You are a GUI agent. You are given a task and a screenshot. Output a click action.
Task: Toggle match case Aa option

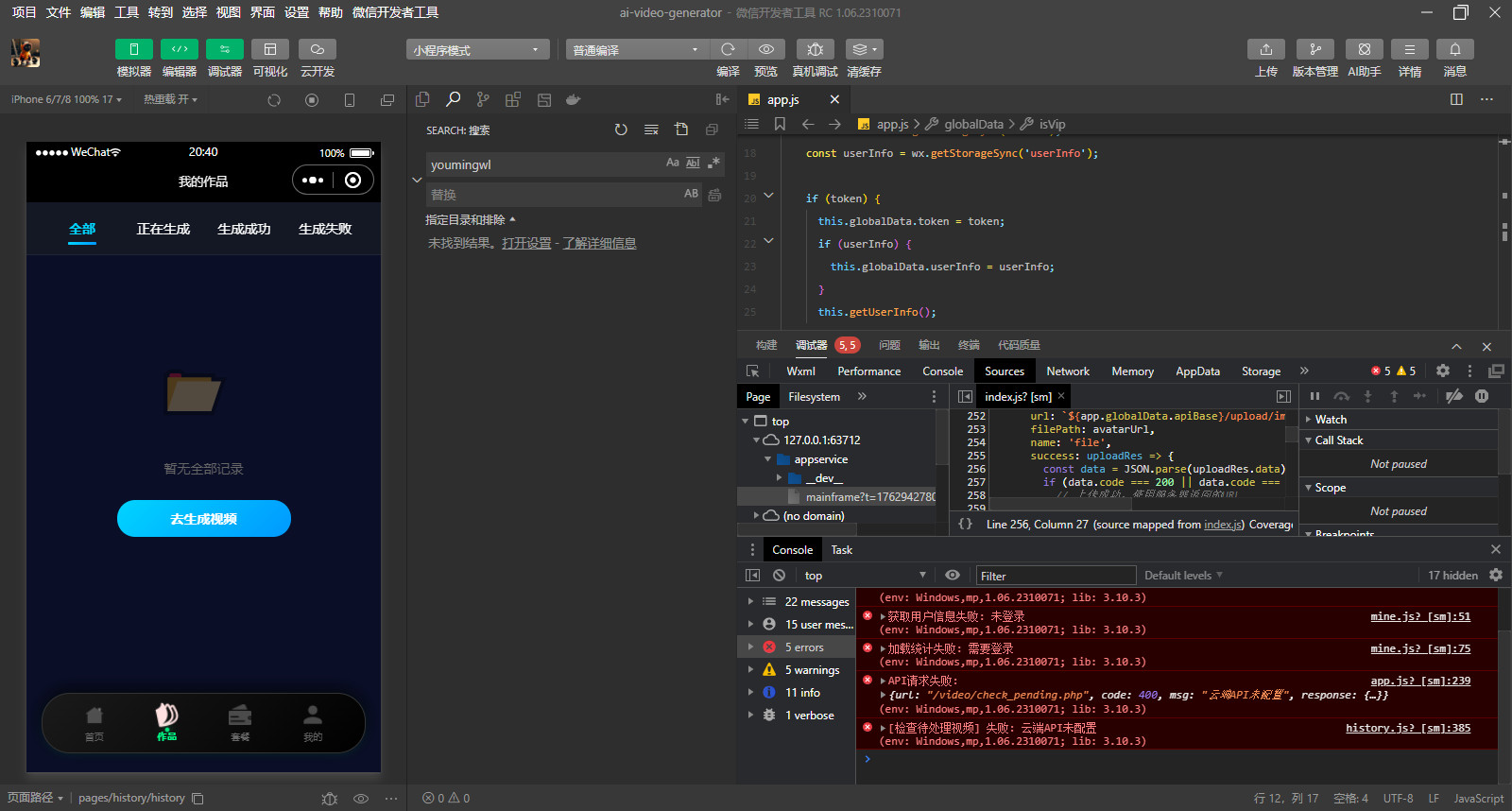pos(672,163)
